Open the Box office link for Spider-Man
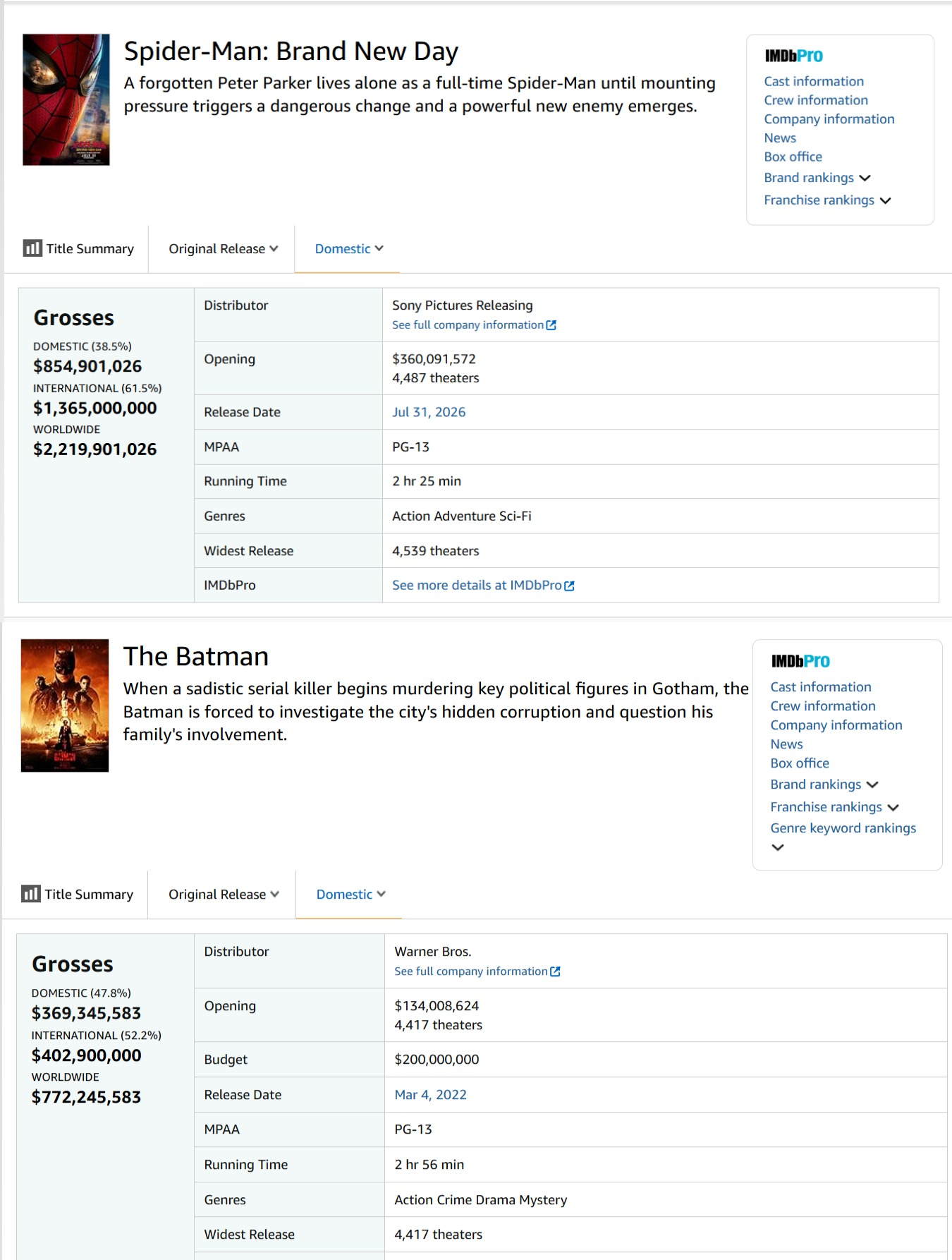952x1260 pixels. point(793,157)
